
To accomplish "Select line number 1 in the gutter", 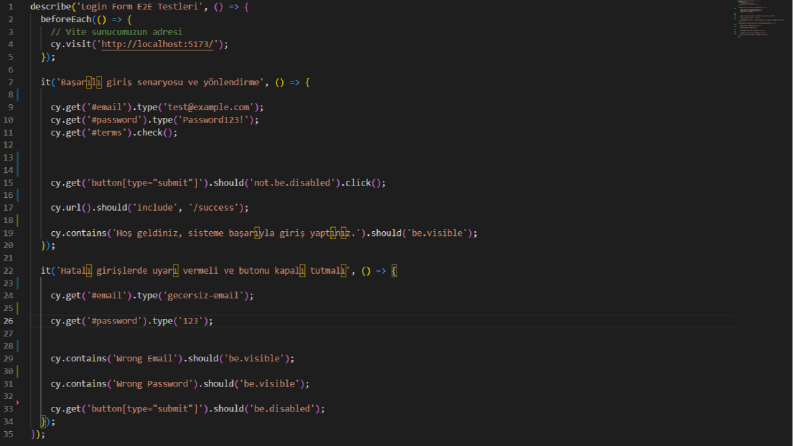I will tap(11, 7).
